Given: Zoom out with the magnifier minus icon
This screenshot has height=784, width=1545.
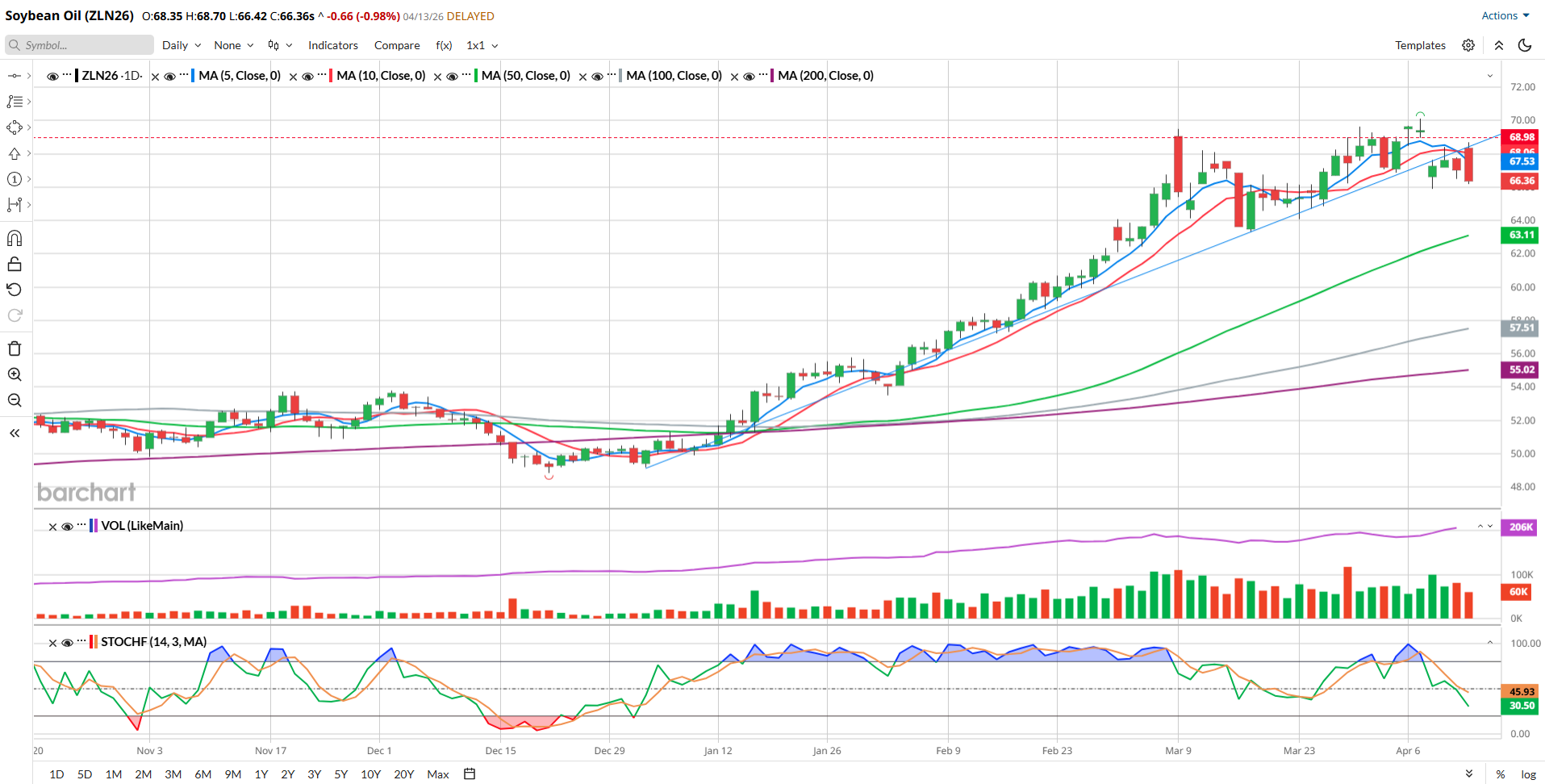Looking at the screenshot, I should pos(15,400).
